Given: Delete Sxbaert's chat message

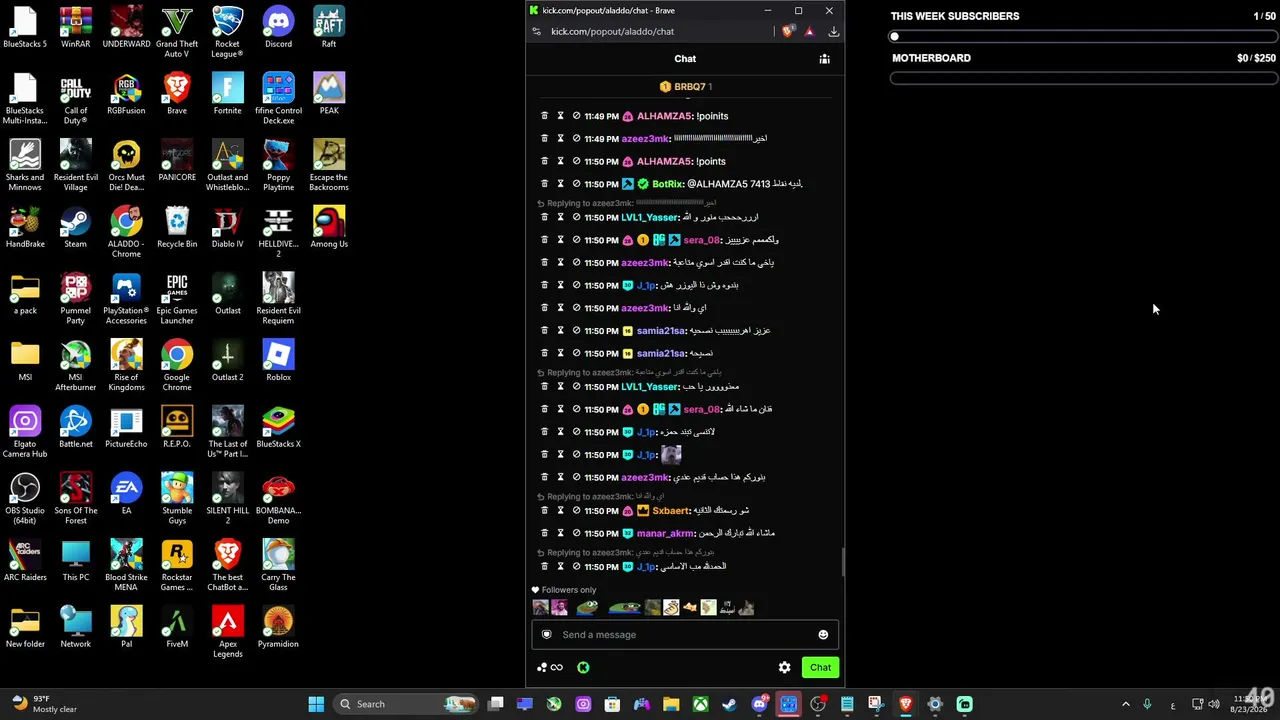Looking at the screenshot, I should (x=544, y=510).
